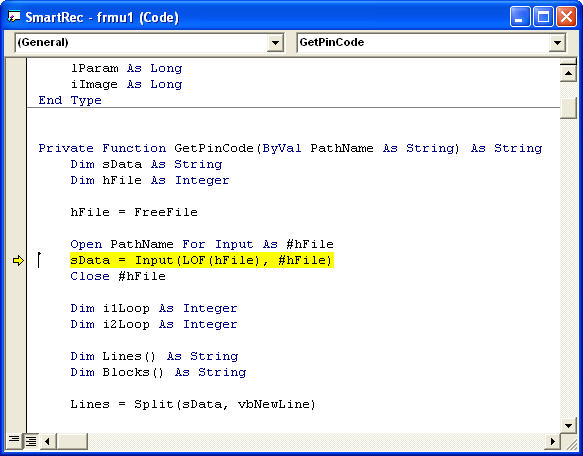The image size is (583, 456).
Task: Click the yellow execution arrow in margin
Action: (18, 261)
